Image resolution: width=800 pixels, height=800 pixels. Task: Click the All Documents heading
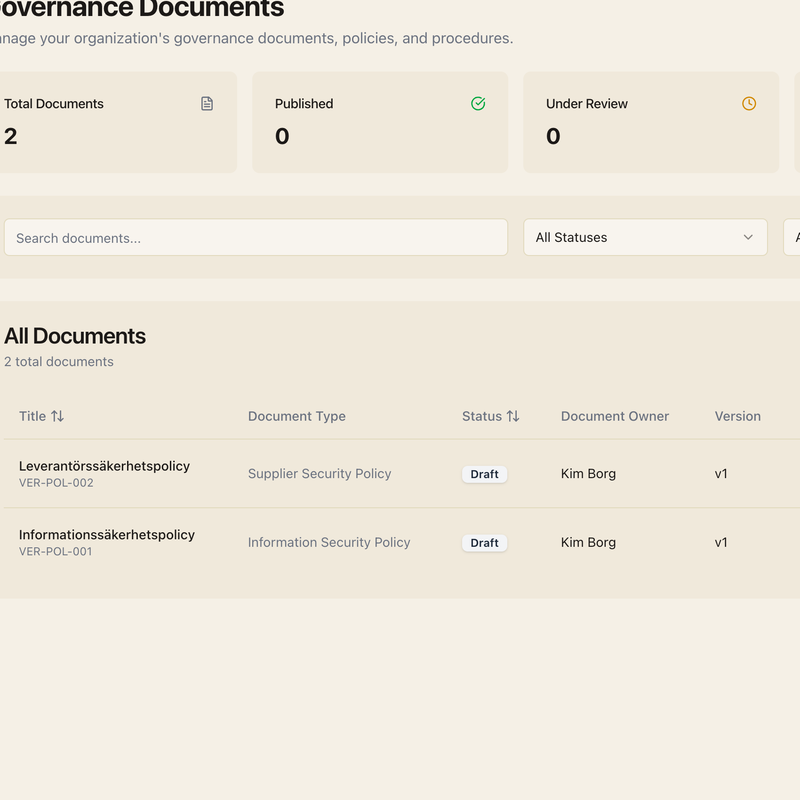click(x=75, y=336)
